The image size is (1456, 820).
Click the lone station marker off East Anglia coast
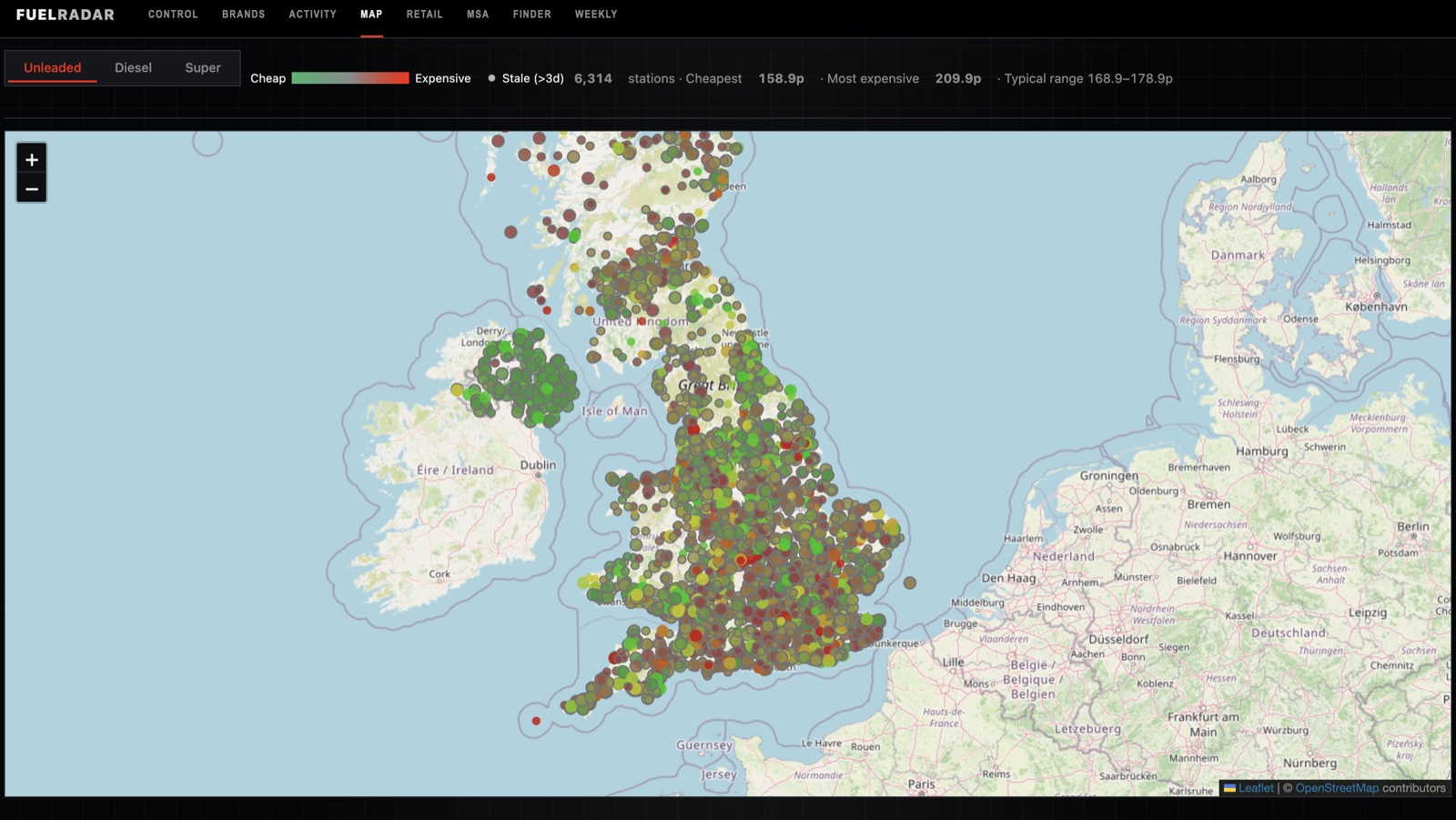(910, 582)
